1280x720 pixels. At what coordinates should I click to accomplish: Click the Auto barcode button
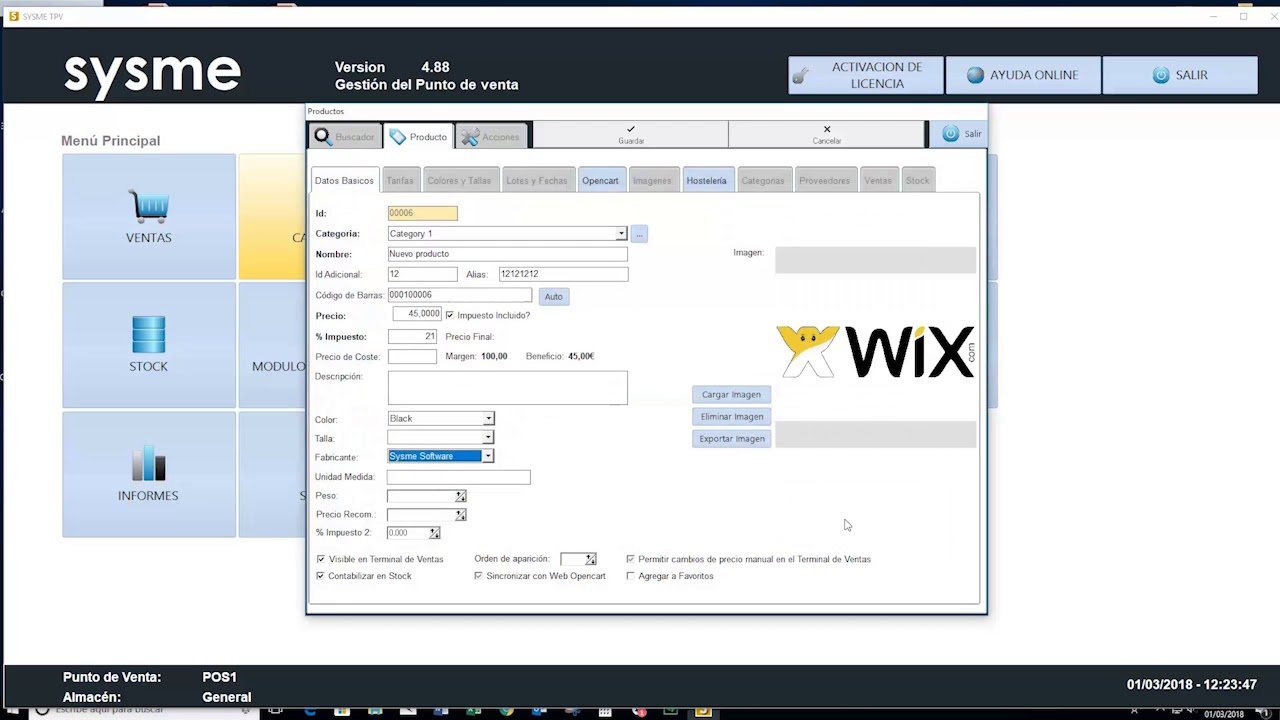553,296
